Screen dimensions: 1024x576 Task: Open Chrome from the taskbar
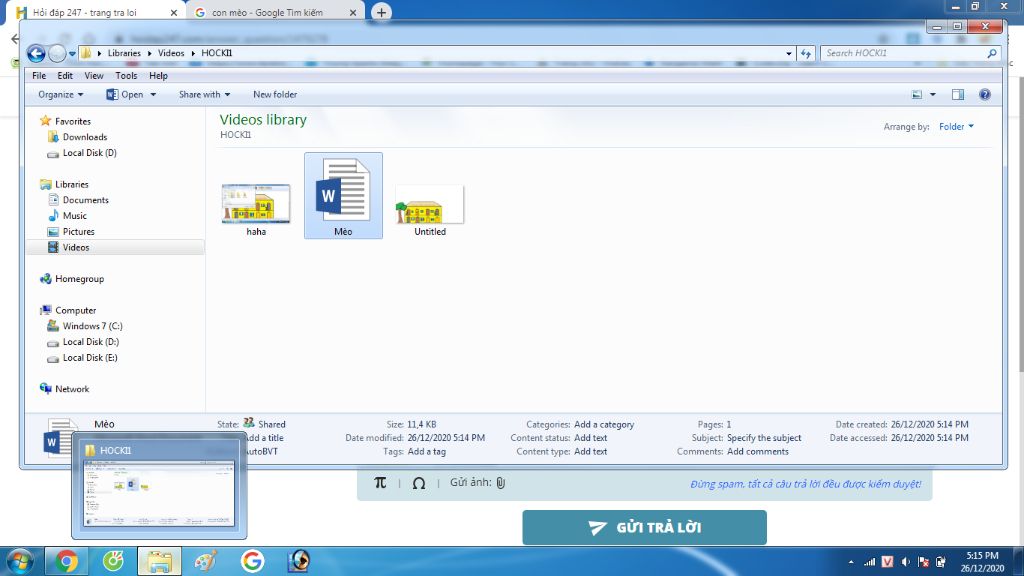coord(66,561)
